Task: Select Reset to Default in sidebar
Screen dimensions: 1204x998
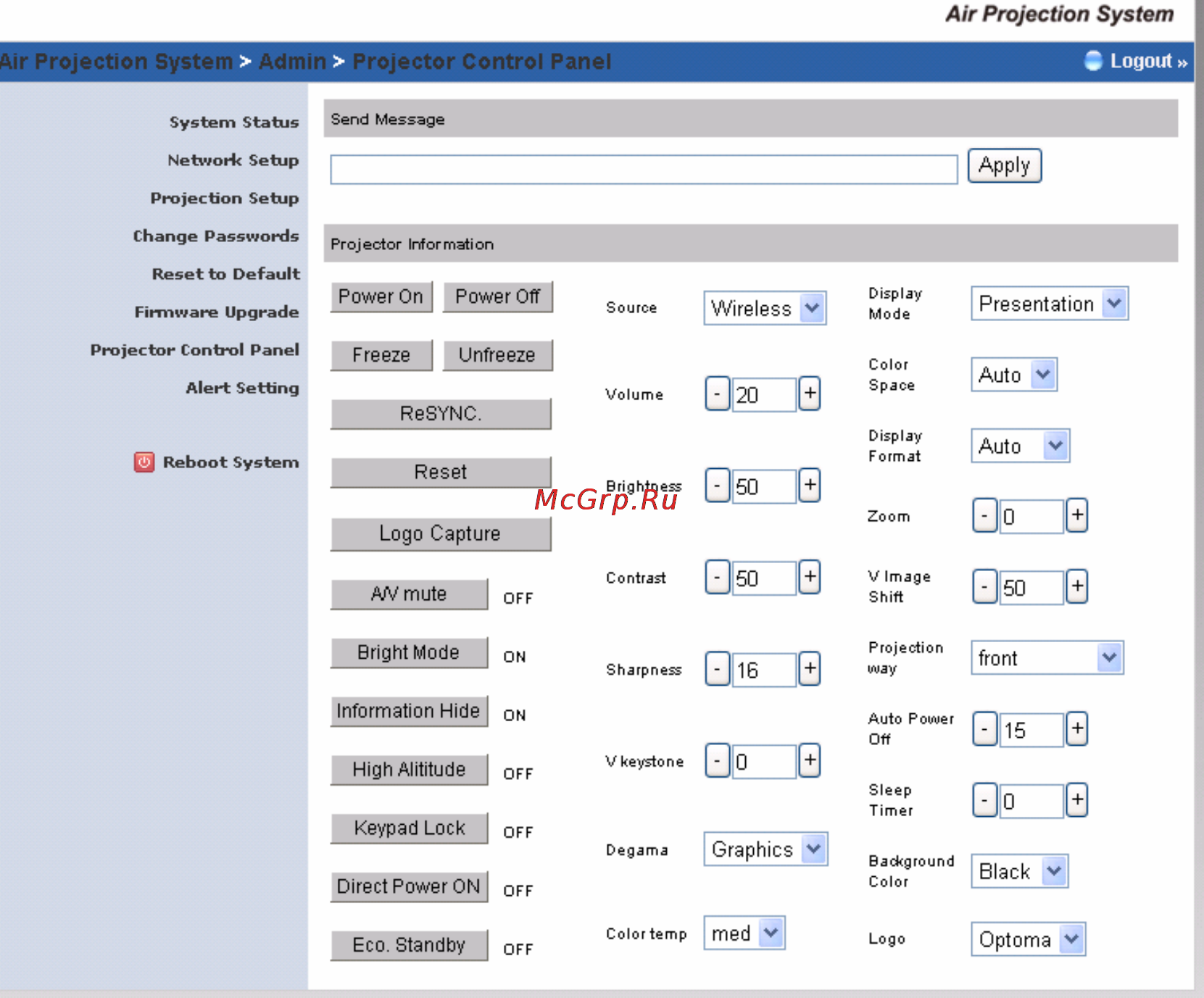Action: (225, 274)
